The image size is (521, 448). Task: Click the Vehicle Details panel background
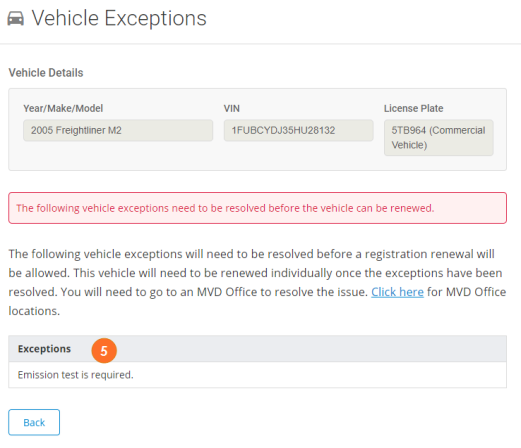(257, 162)
